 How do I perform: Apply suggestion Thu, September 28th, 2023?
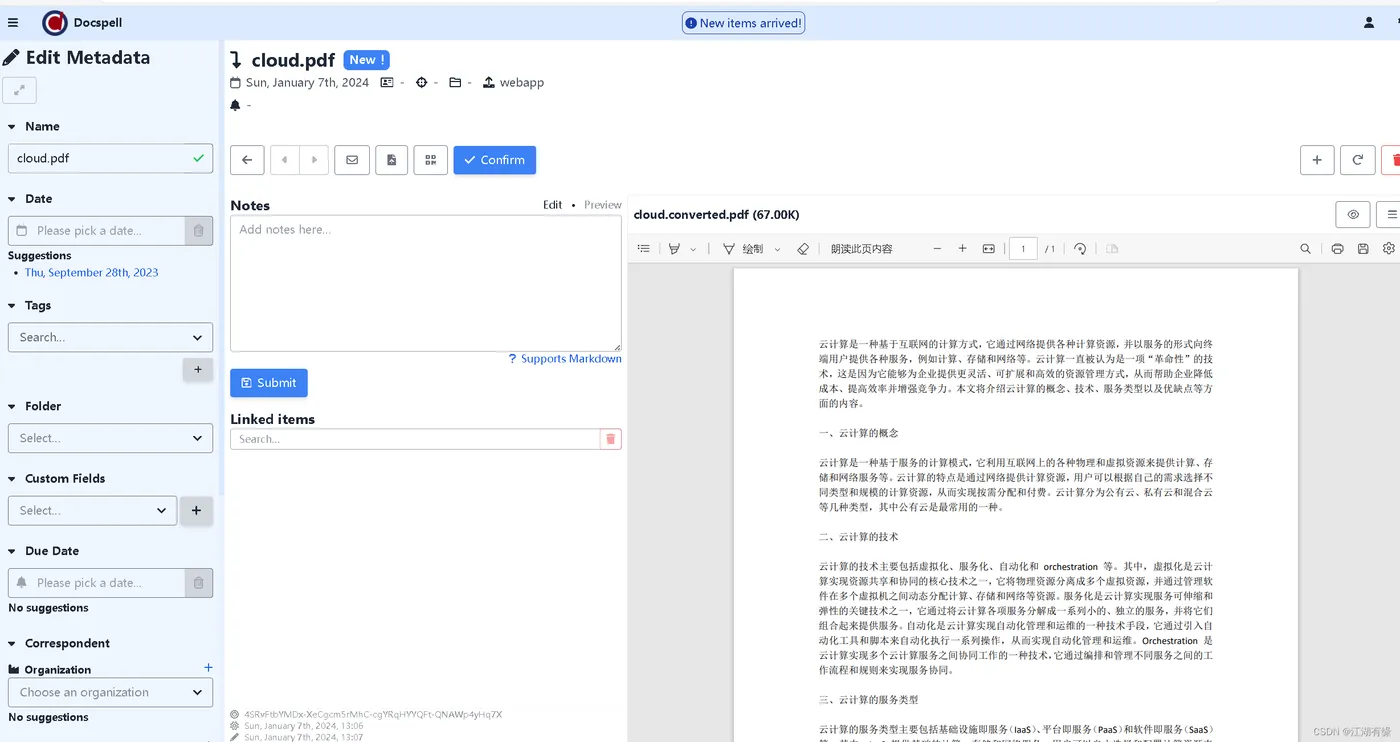click(x=92, y=272)
